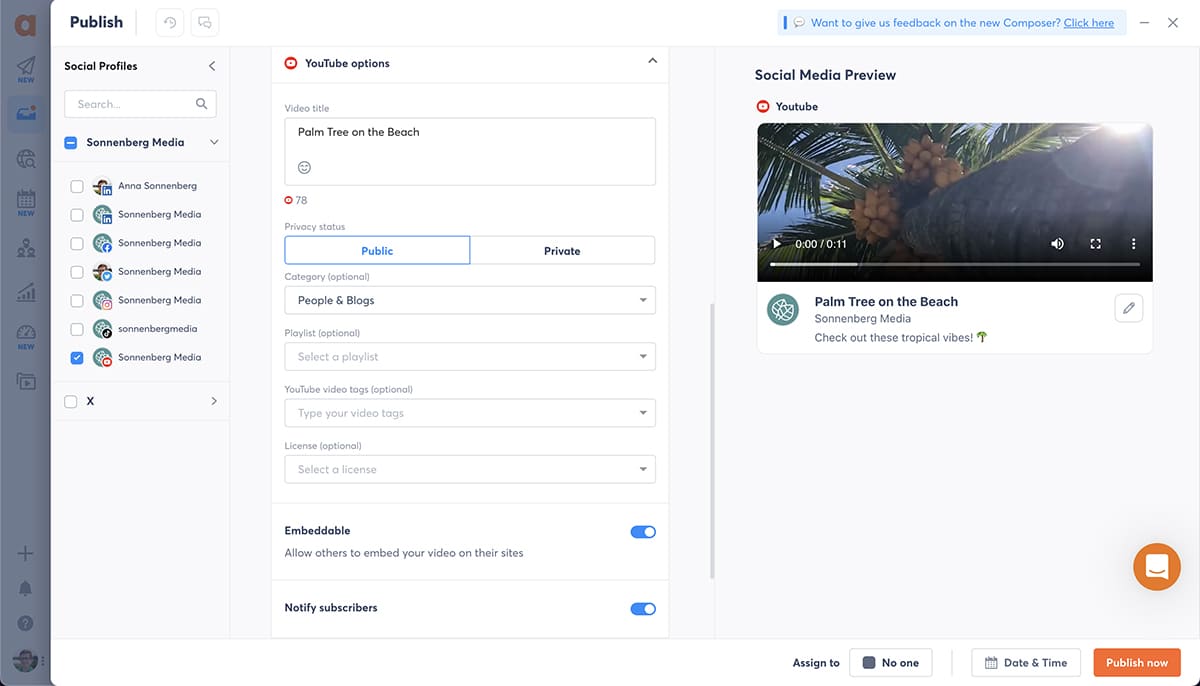Disable the Embeddable toggle
This screenshot has height=686, width=1200.
(x=643, y=532)
